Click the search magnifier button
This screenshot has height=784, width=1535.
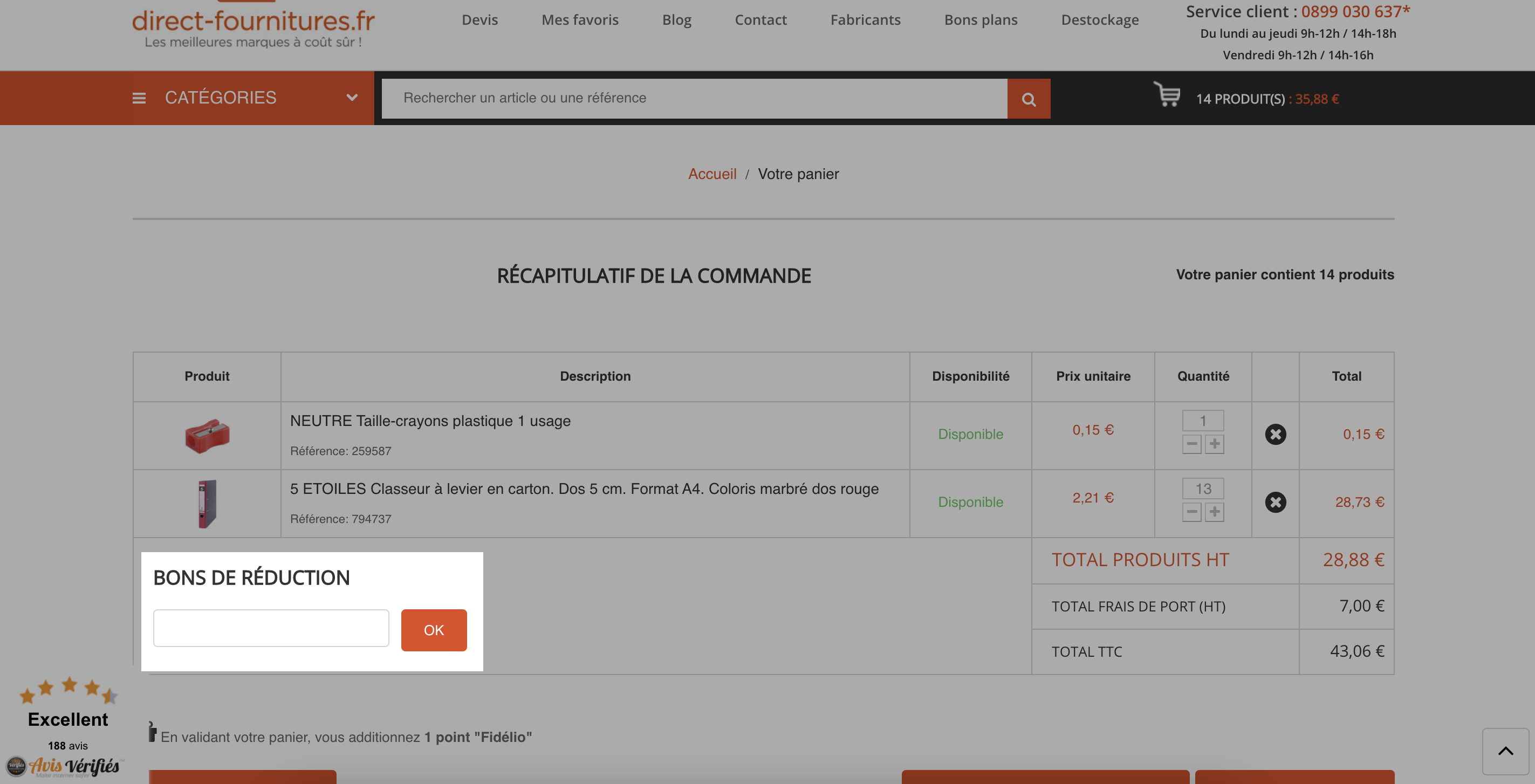click(1029, 98)
